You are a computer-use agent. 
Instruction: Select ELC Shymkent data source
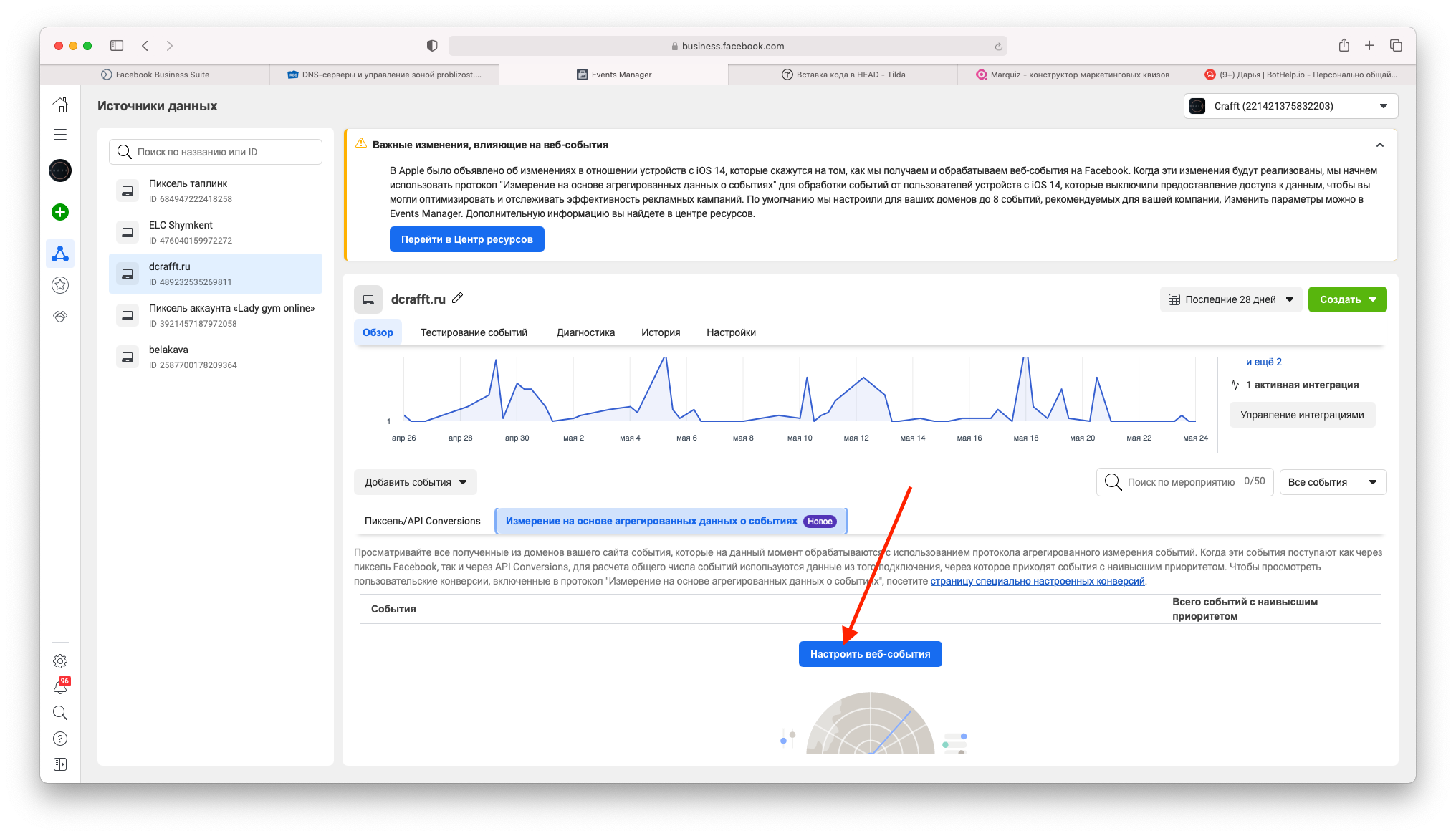click(x=216, y=232)
